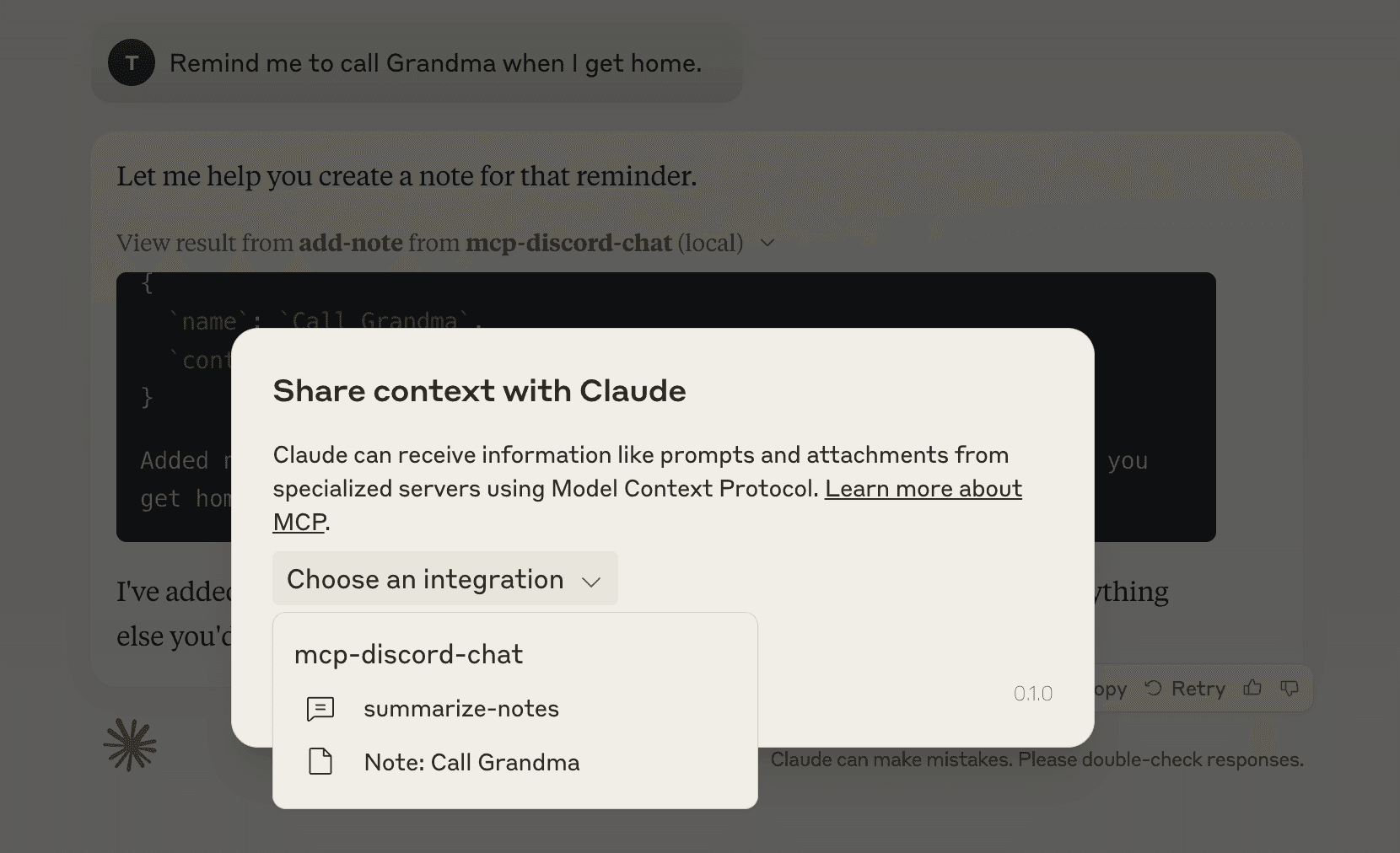The width and height of the screenshot is (1400, 853).
Task: Click the circular retry arrow icon
Action: pos(1155,689)
